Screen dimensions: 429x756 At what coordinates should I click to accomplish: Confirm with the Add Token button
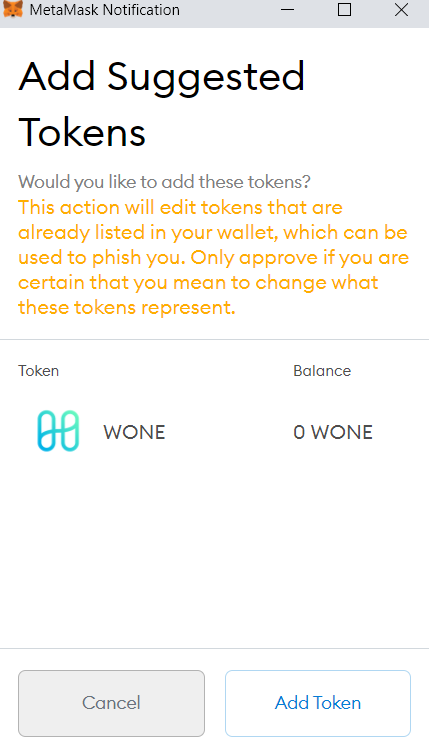(x=318, y=703)
